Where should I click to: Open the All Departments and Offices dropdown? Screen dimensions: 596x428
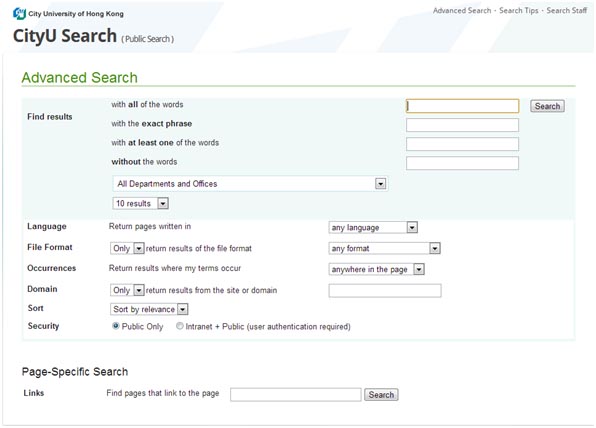250,184
